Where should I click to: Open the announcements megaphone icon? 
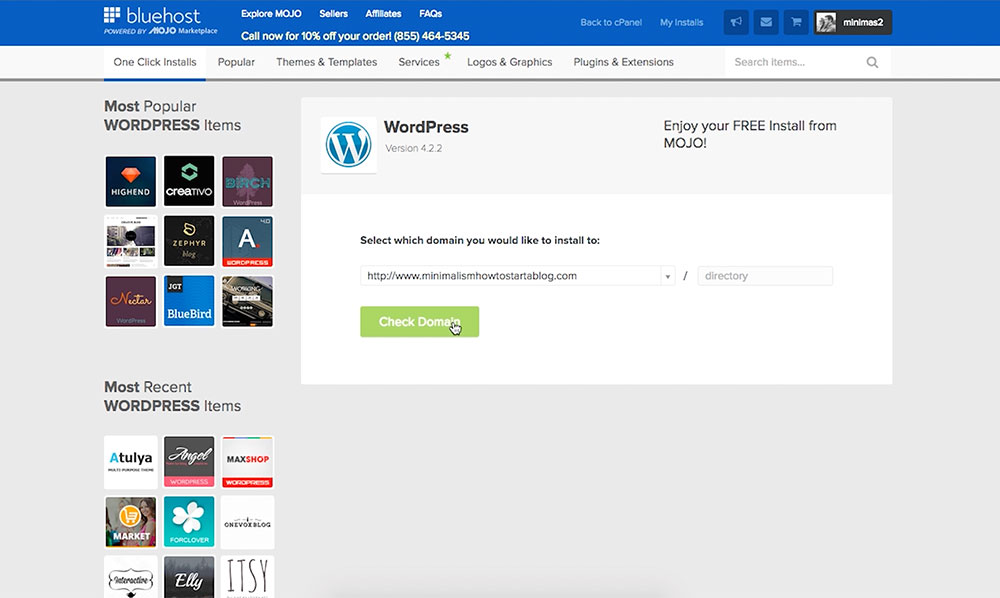click(736, 22)
